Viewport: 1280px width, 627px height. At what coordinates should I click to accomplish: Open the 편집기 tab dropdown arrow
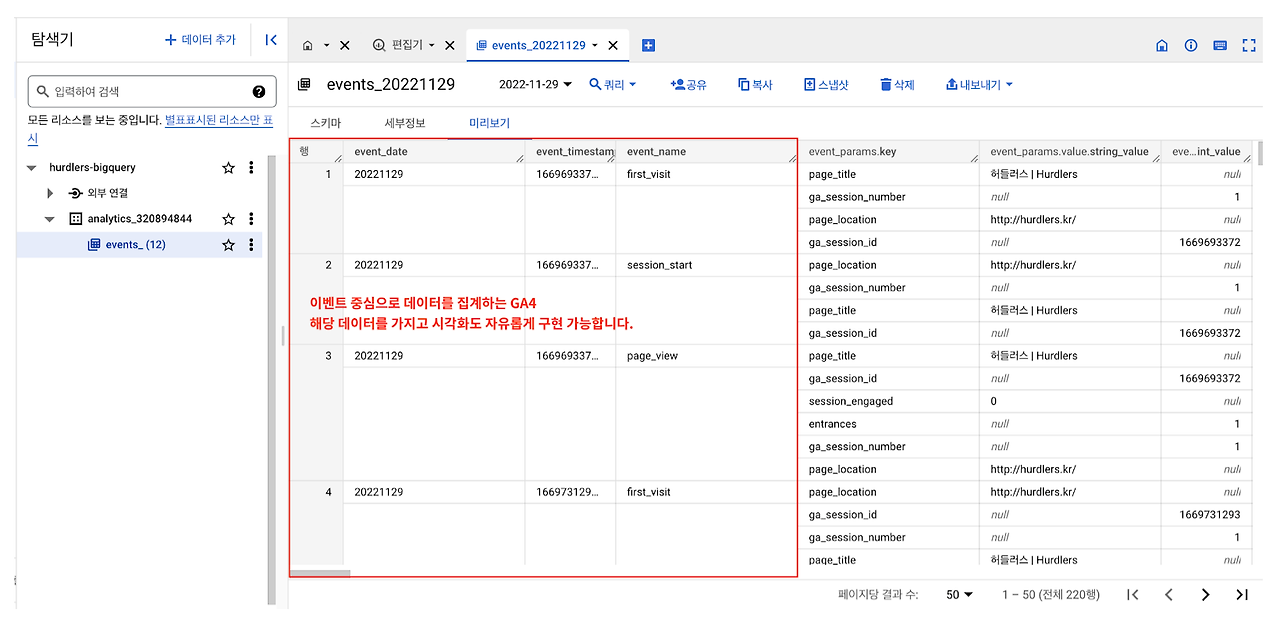(x=432, y=45)
